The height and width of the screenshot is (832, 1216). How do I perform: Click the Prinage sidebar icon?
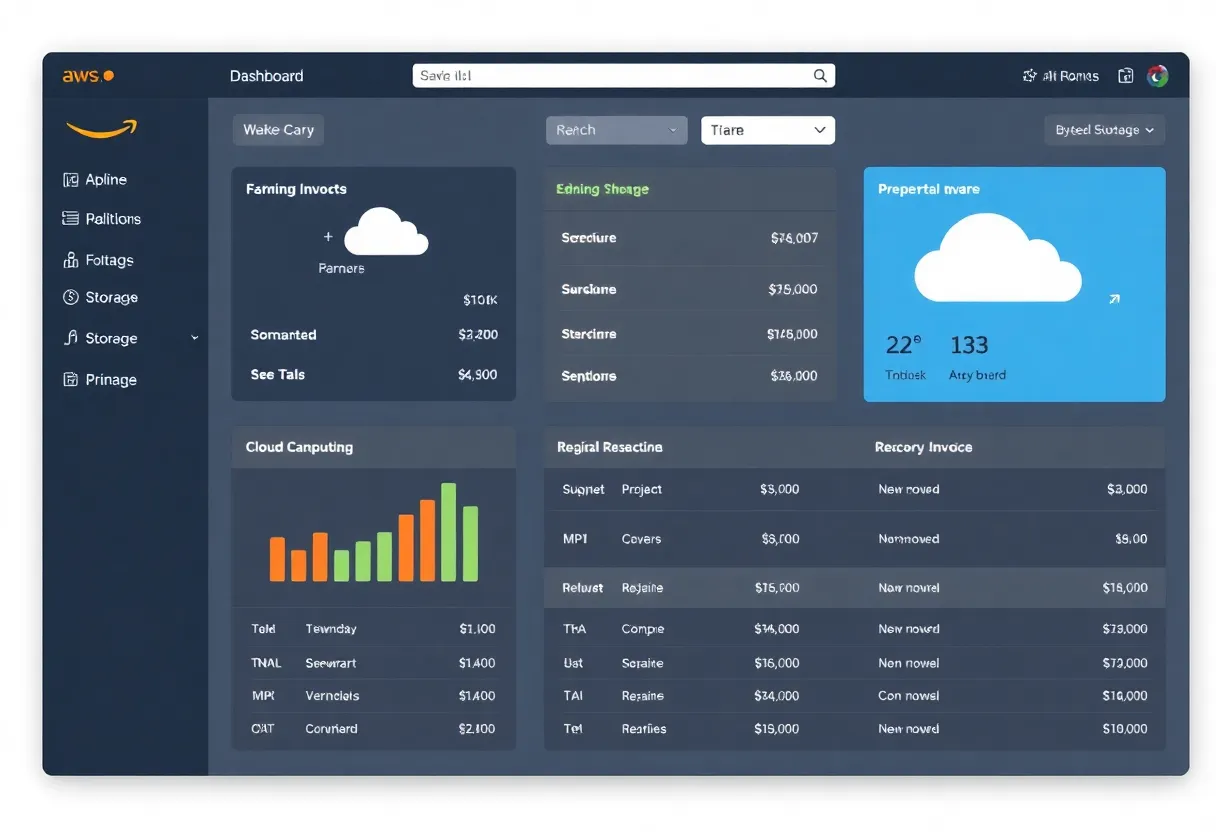[x=70, y=379]
